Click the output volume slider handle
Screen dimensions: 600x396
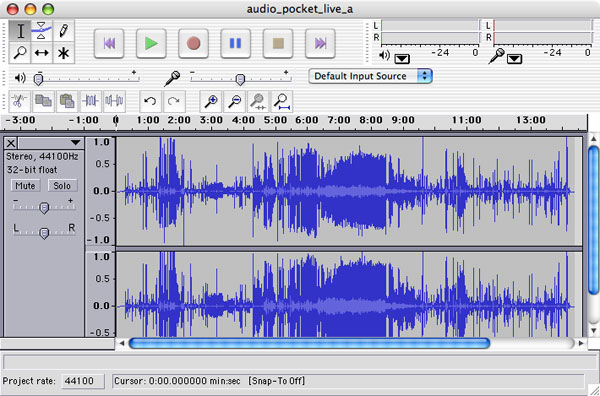[x=38, y=79]
